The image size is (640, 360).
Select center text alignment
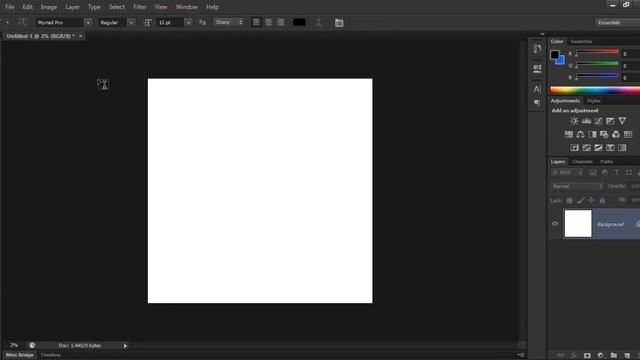pyautogui.click(x=268, y=22)
